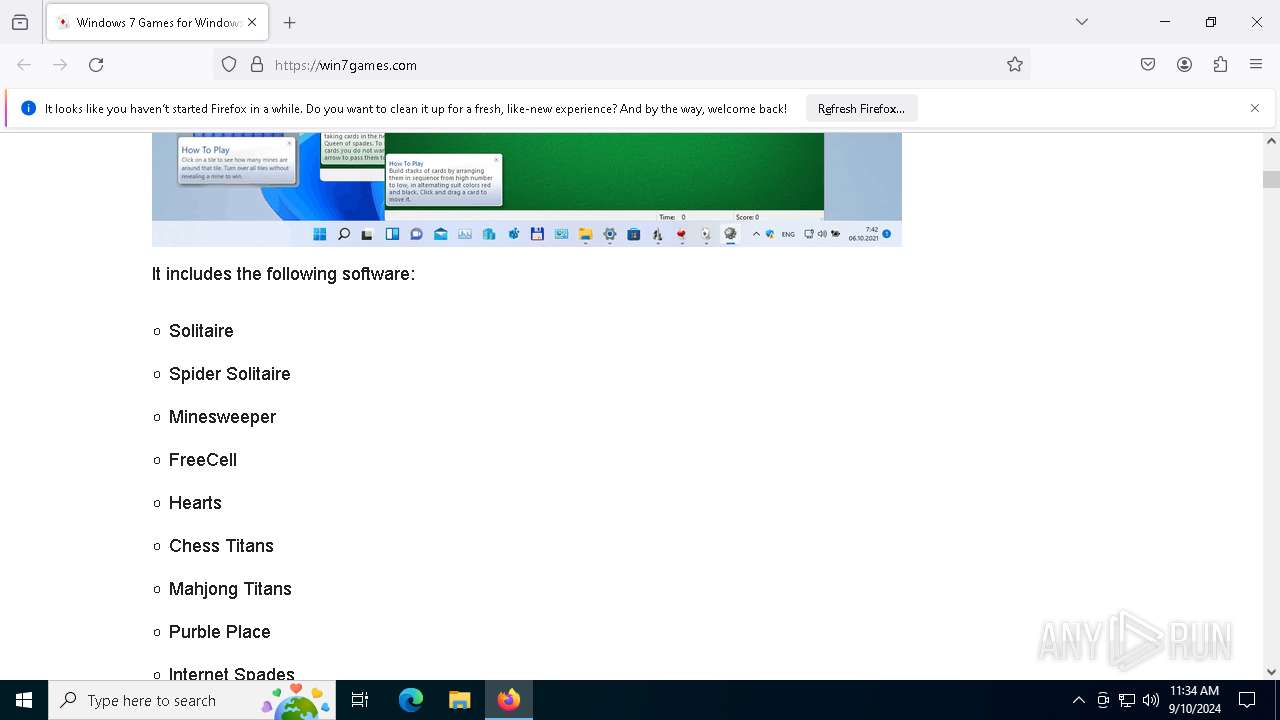
Task: Click the Refresh Firefox button
Action: click(x=861, y=108)
